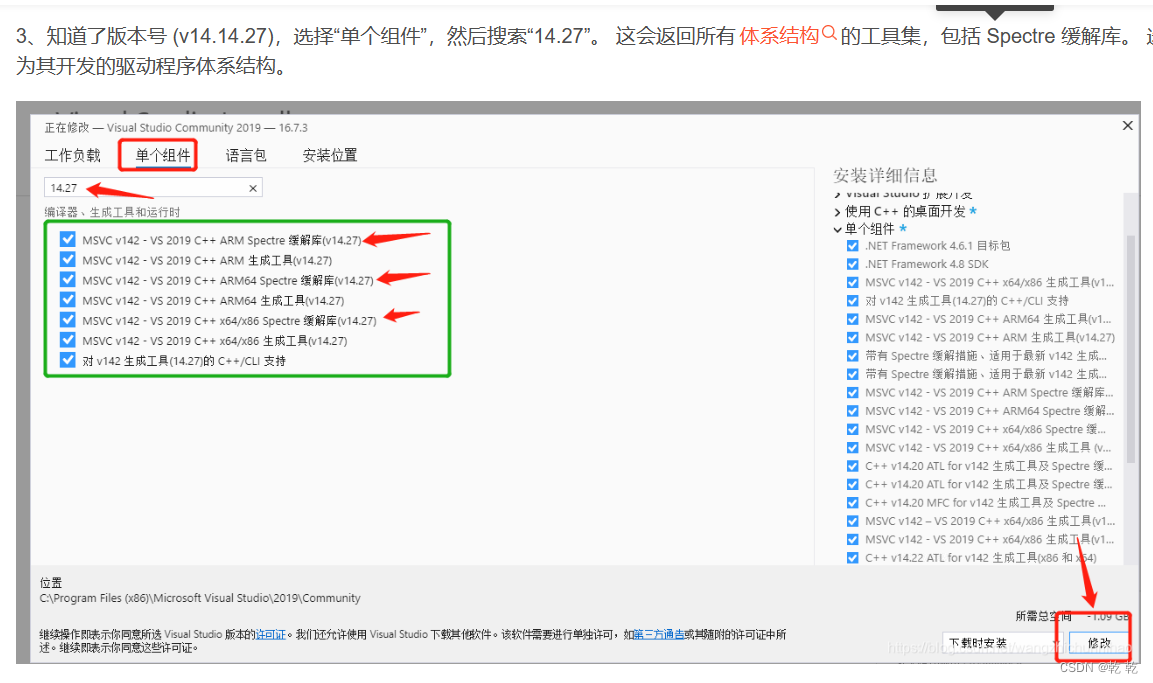1153x683 pixels.
Task: Click the 安装详细信息 panel title
Action: tap(885, 175)
